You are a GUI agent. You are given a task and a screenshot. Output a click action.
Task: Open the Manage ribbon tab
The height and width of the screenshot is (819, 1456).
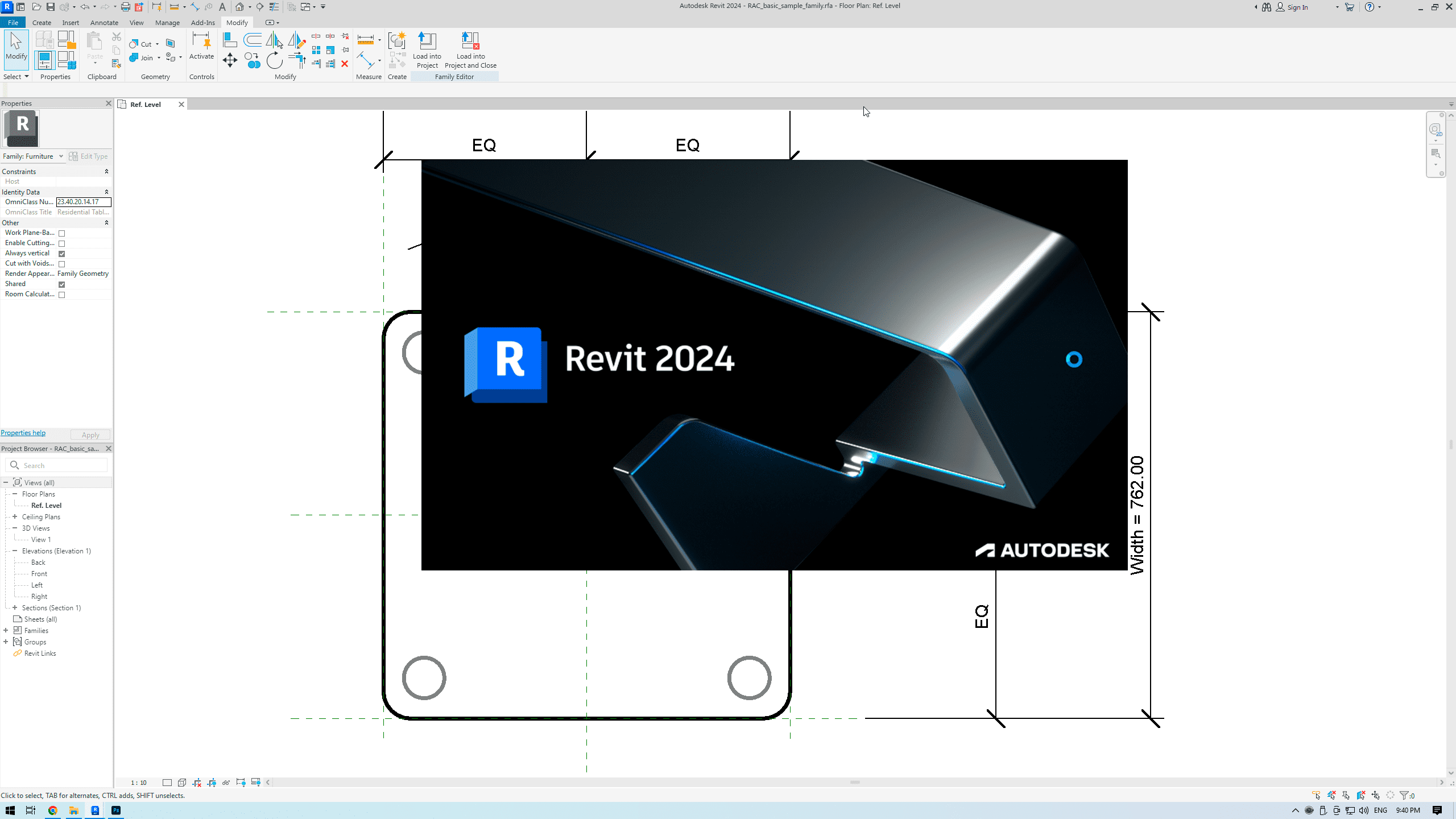[x=167, y=23]
